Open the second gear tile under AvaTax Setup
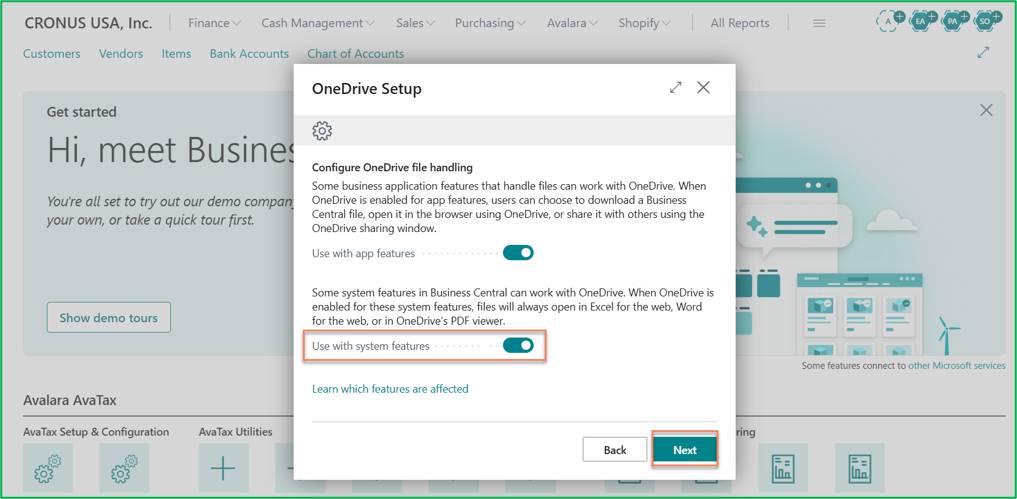Viewport: 1017px width, 499px height. coord(125,469)
